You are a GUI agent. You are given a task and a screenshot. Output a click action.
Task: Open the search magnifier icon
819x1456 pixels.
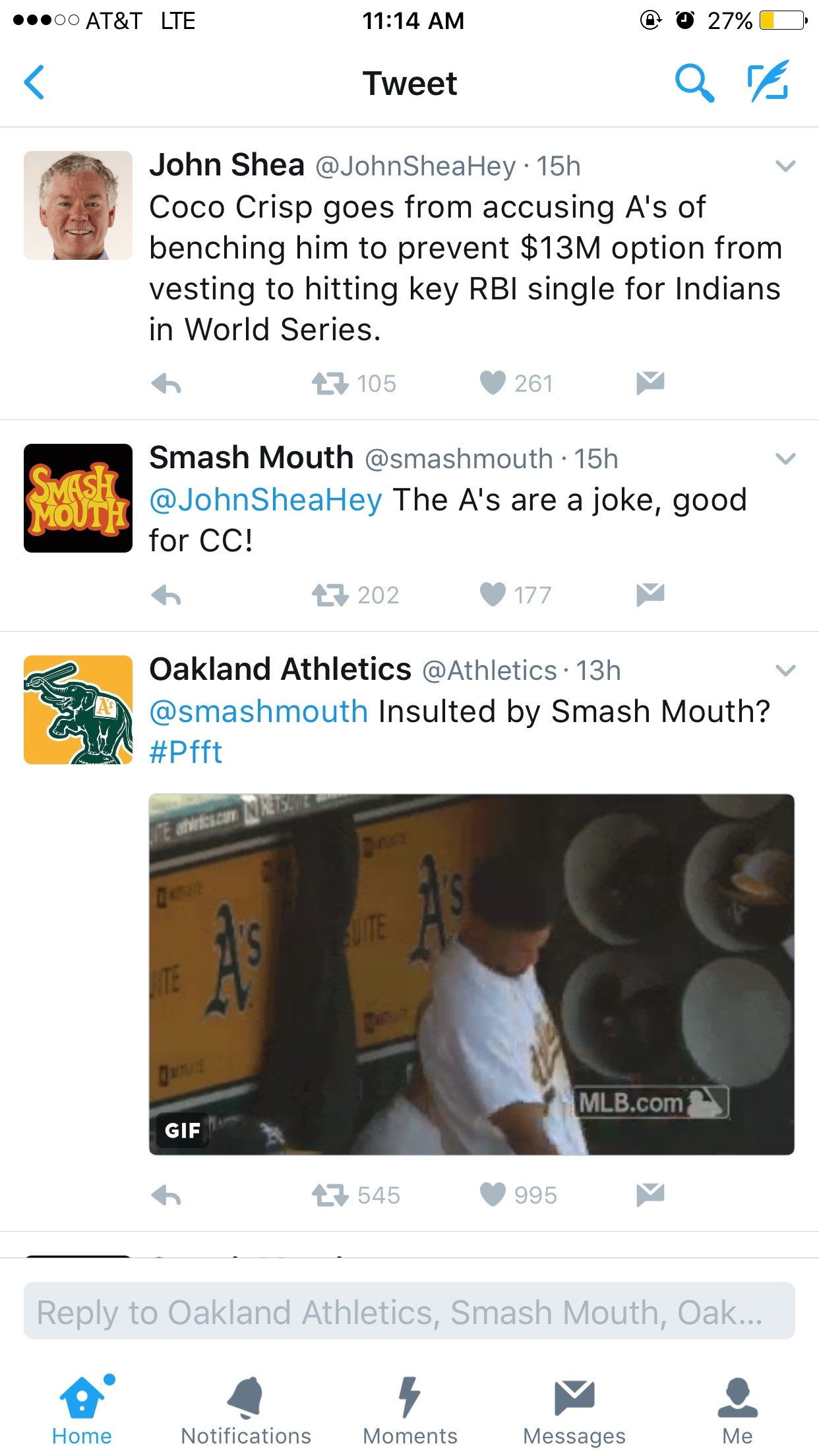694,83
